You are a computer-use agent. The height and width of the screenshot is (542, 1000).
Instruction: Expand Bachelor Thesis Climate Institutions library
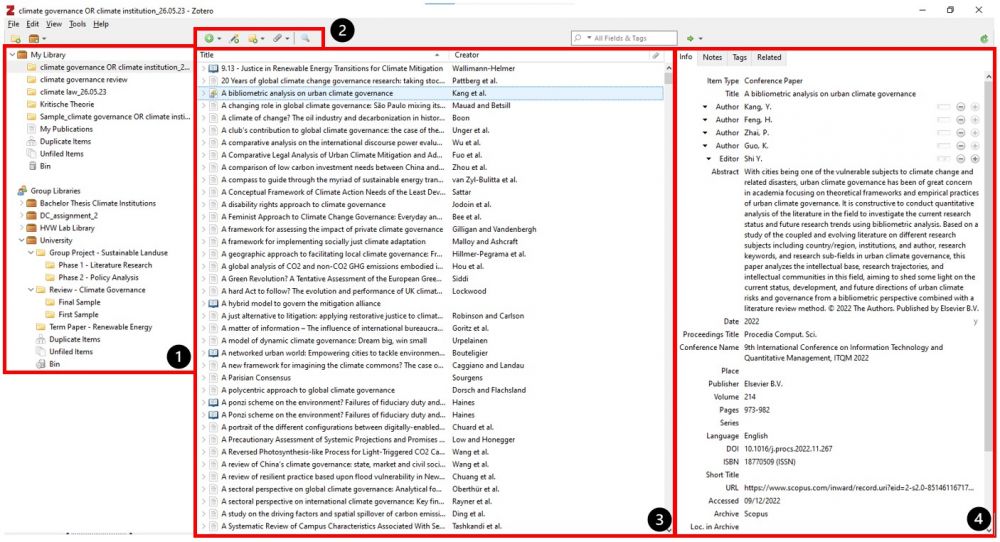[21, 203]
